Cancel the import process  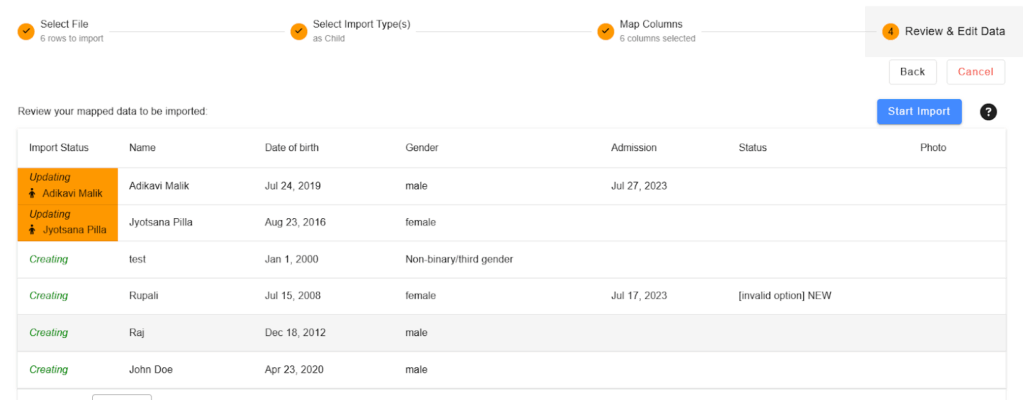pos(976,72)
